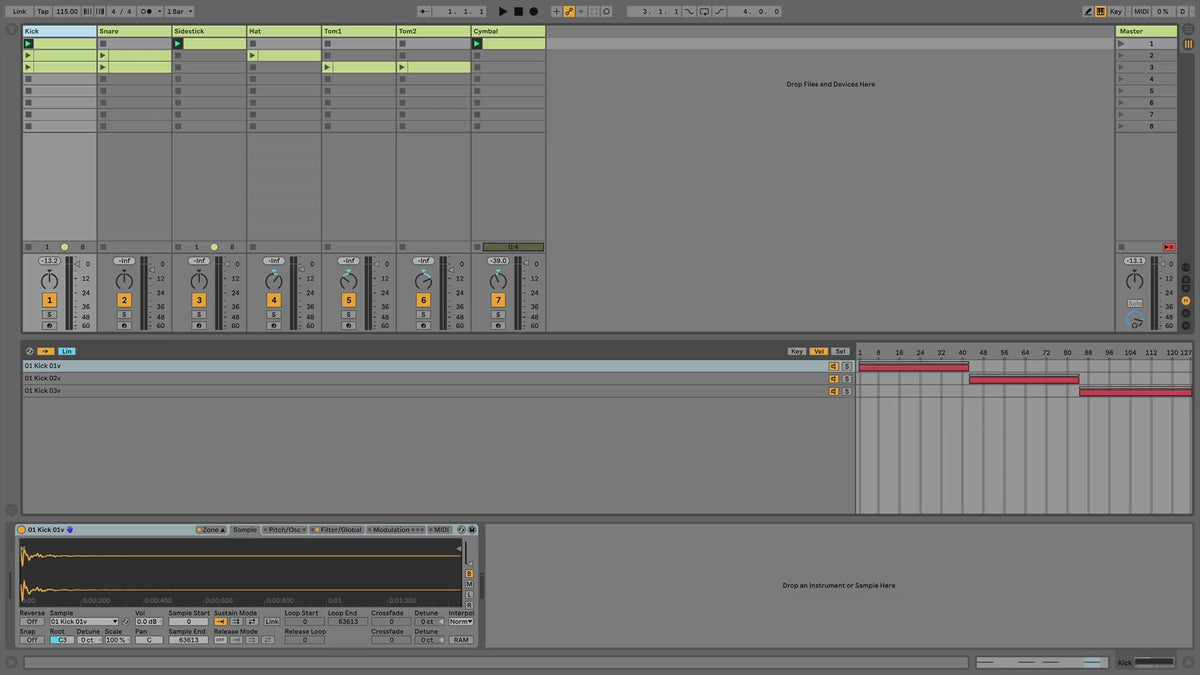Viewport: 1200px width, 675px height.
Task: Click the Sampler device activator circle
Action: 21,530
